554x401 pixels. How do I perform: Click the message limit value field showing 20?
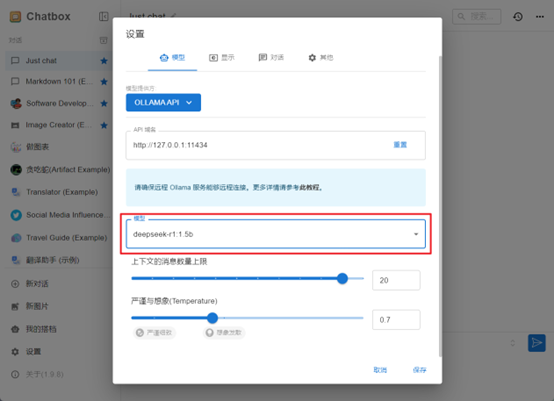click(x=396, y=280)
